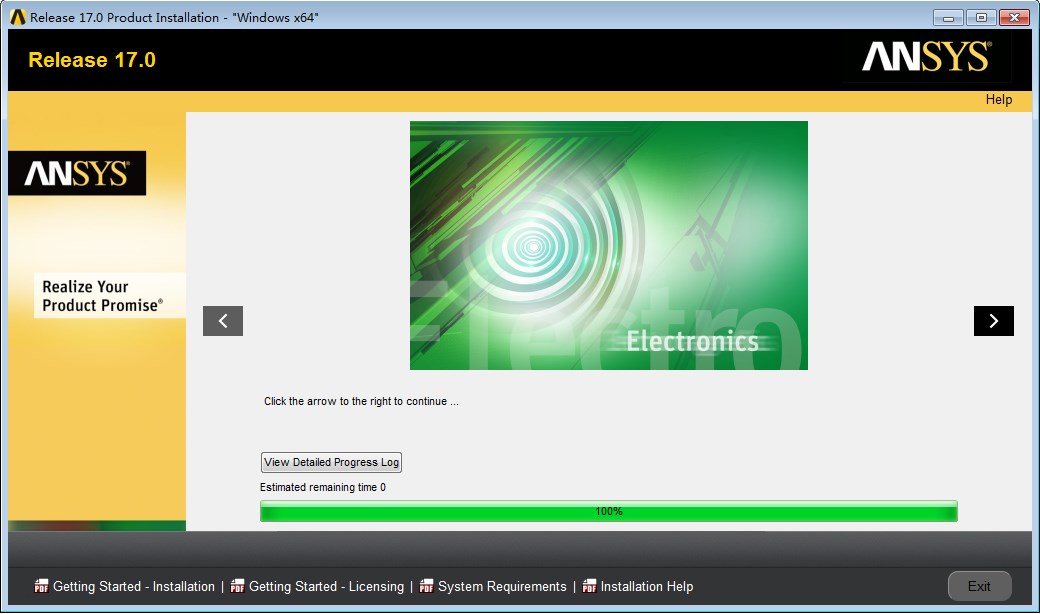This screenshot has width=1040, height=614.
Task: Open Getting Started - Installation link
Action: tap(133, 587)
